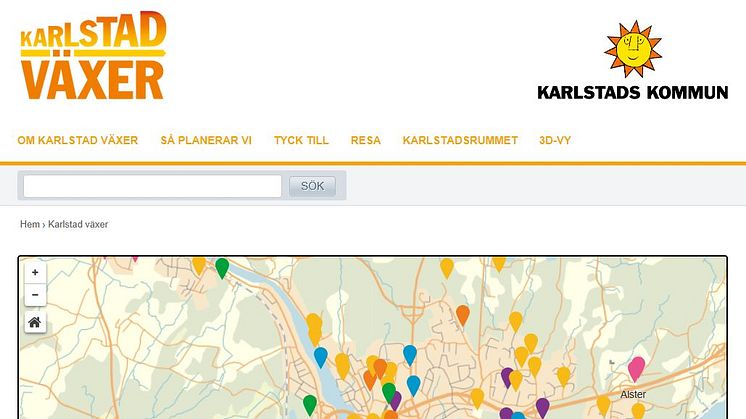
Task: Click the Karlstad Växer logo
Action: point(93,55)
